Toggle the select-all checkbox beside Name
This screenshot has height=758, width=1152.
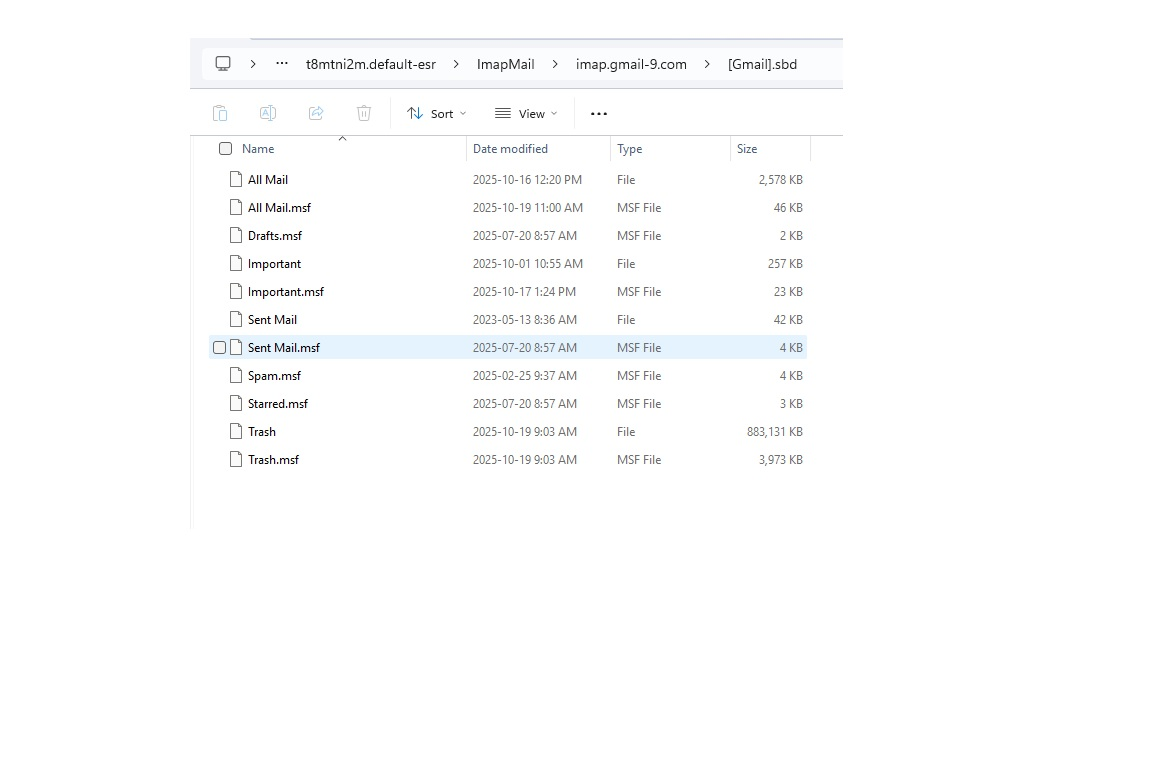click(226, 149)
